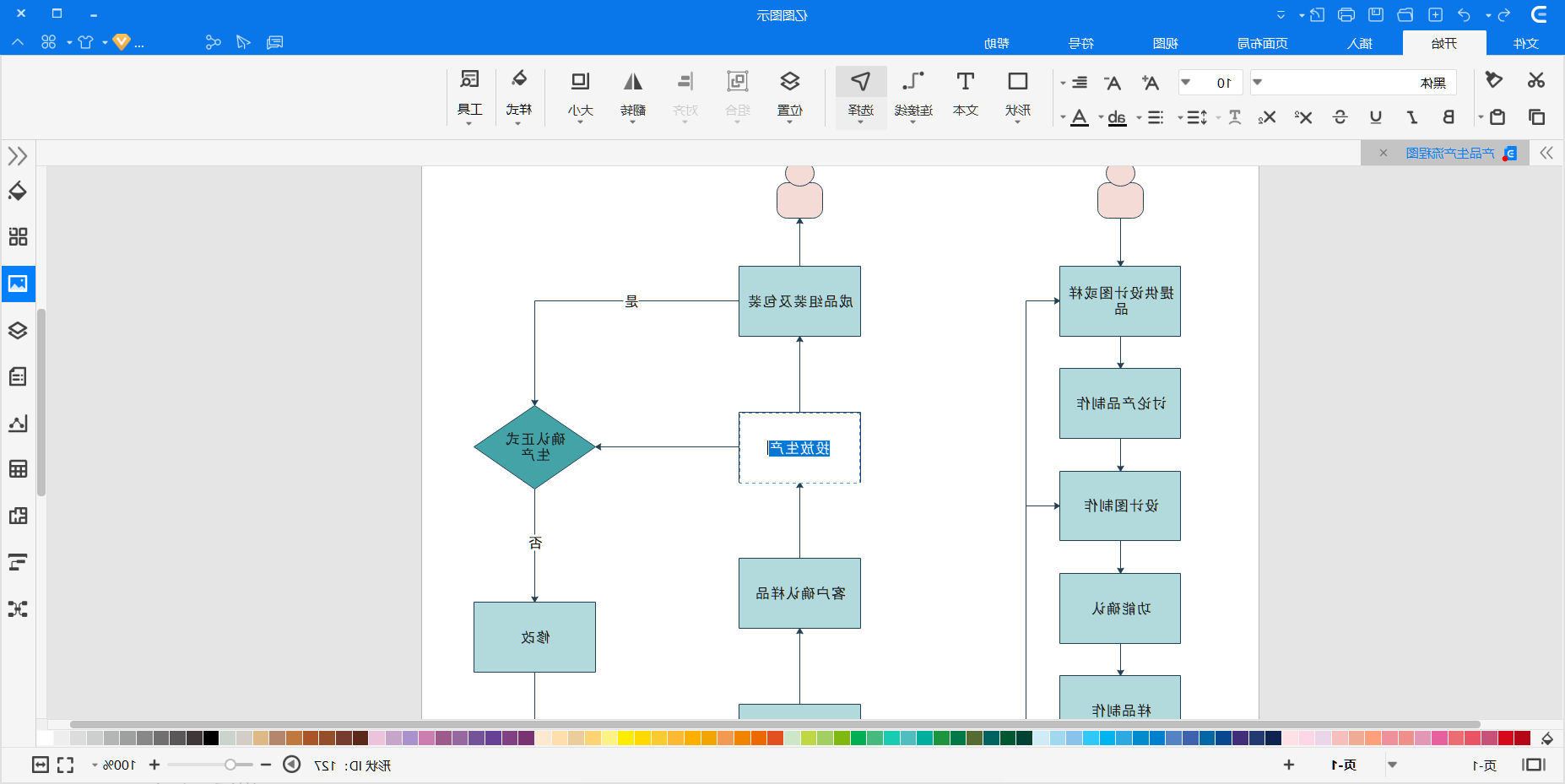Screen dimensions: 1565x784
Task: Open the sidebar layers panel
Action: pos(18,330)
